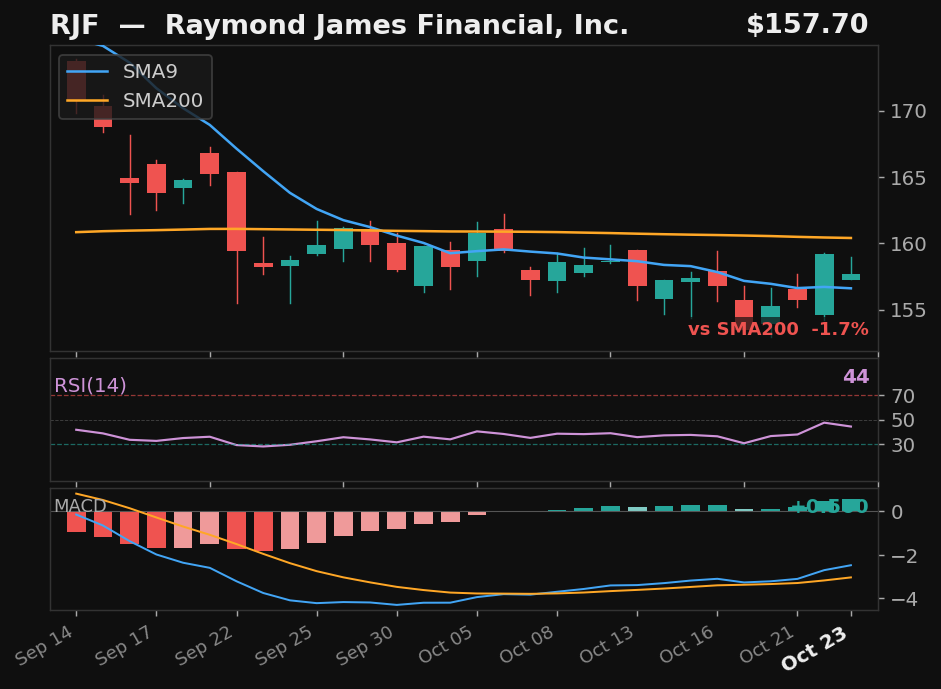Click the MACD panel label
941x689 pixels.
coord(80,506)
